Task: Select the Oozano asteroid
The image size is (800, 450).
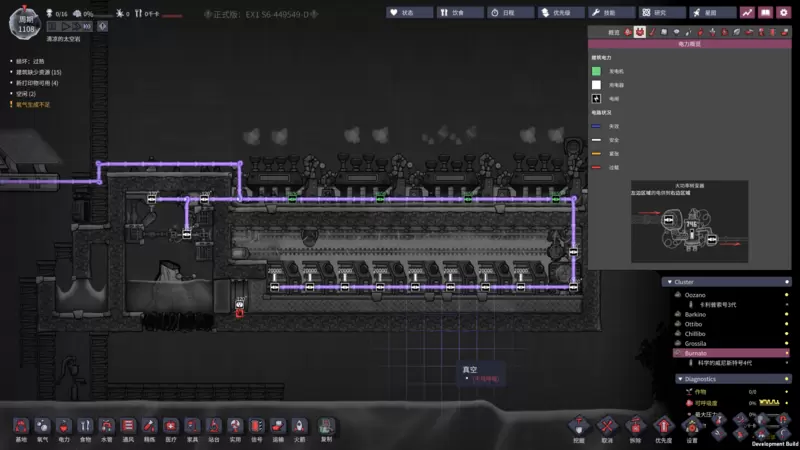Action: coord(732,295)
